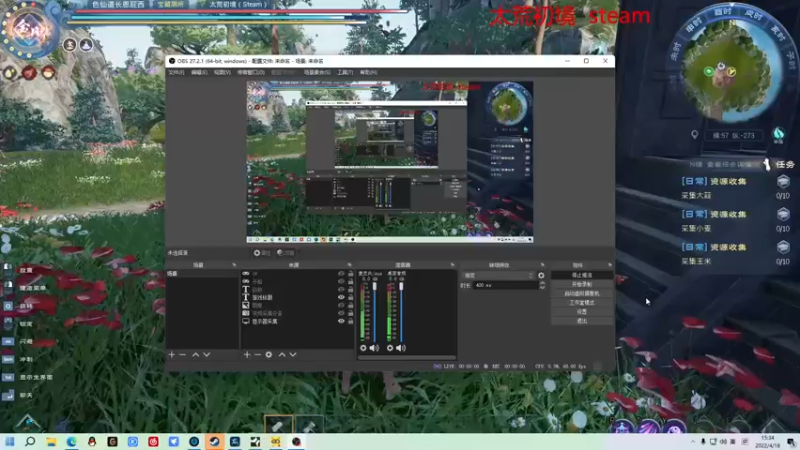800x450 pixels.
Task: Open the 停靠窗口(D) menu in OBS
Action: coord(251,72)
